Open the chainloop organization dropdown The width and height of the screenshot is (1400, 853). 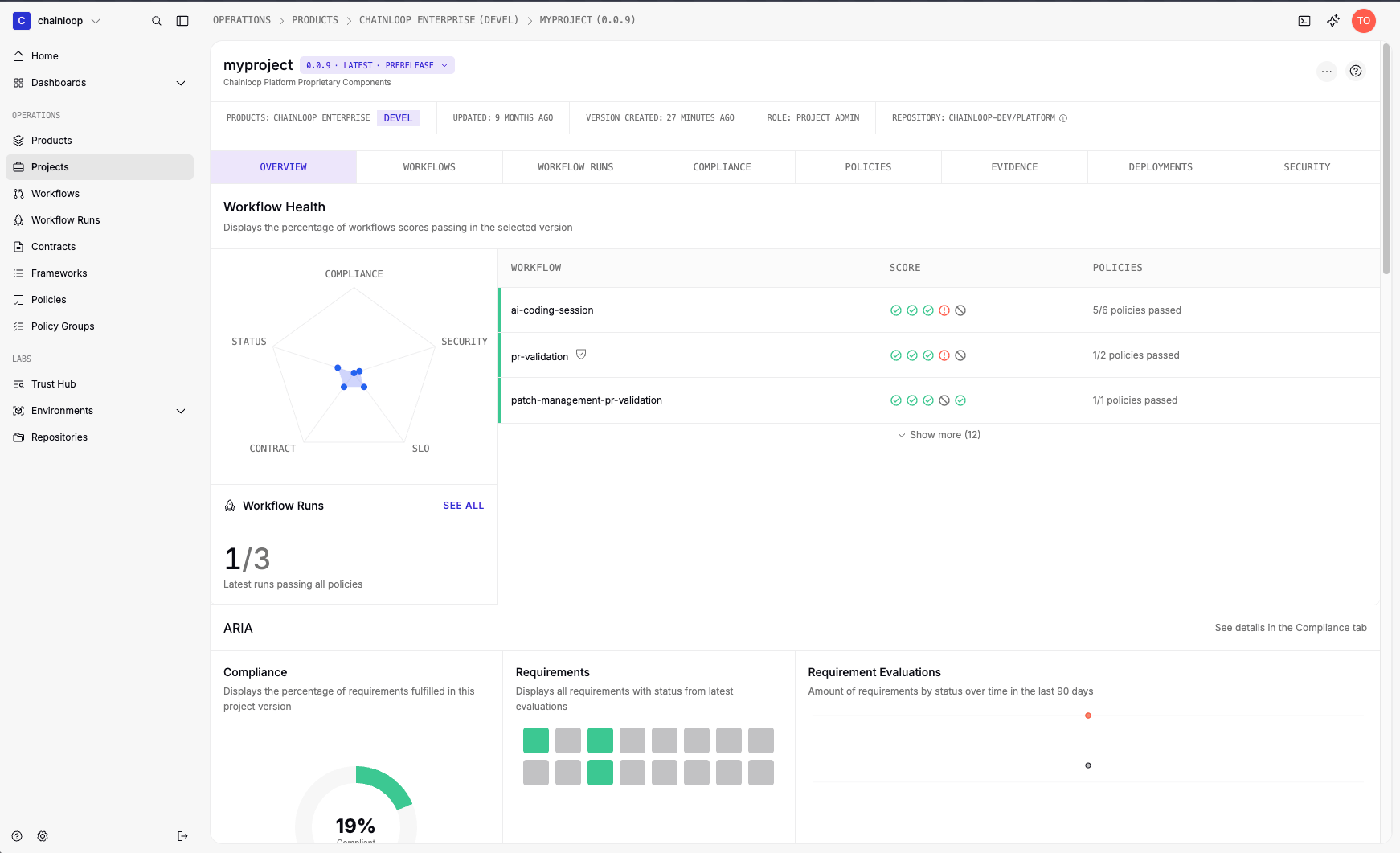click(68, 21)
